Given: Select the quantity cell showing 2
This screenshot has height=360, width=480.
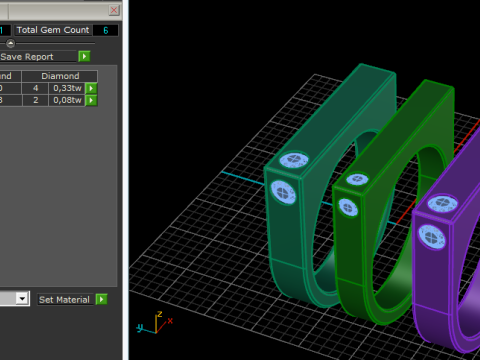Looking at the screenshot, I should (35, 100).
